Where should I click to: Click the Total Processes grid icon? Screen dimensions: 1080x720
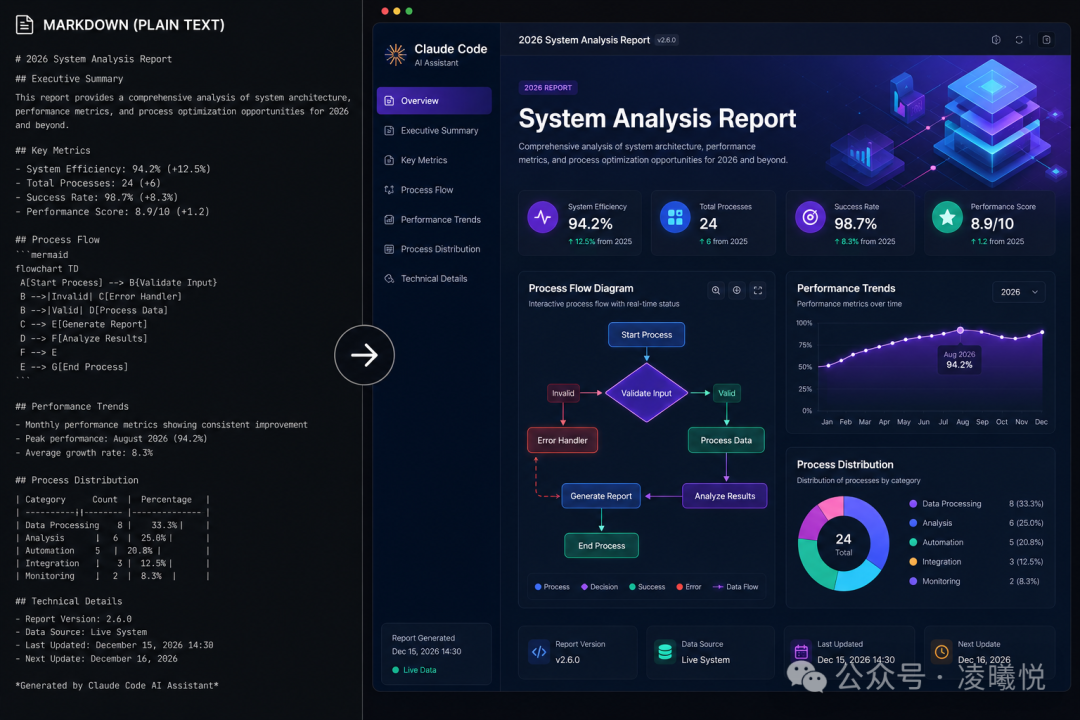(675, 217)
